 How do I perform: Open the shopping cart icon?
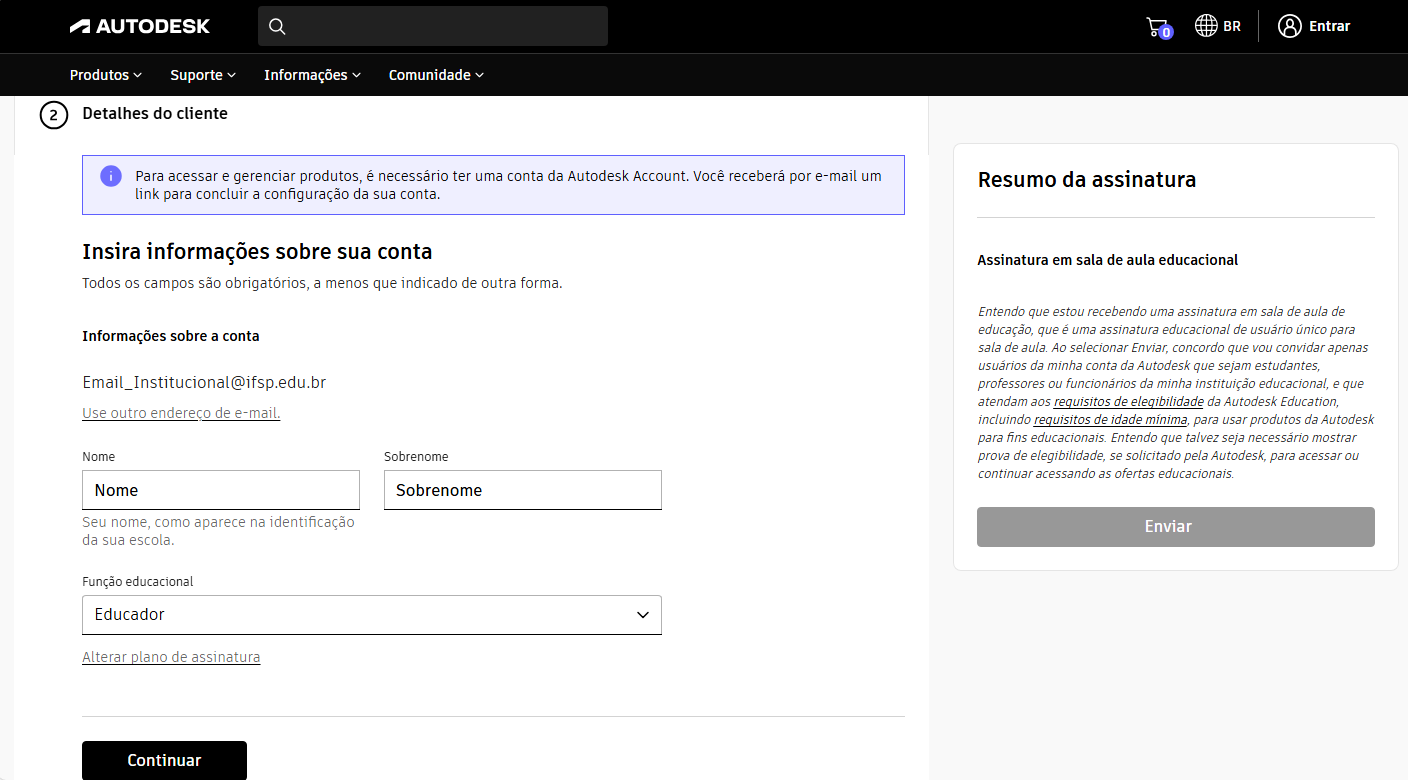pos(1158,27)
